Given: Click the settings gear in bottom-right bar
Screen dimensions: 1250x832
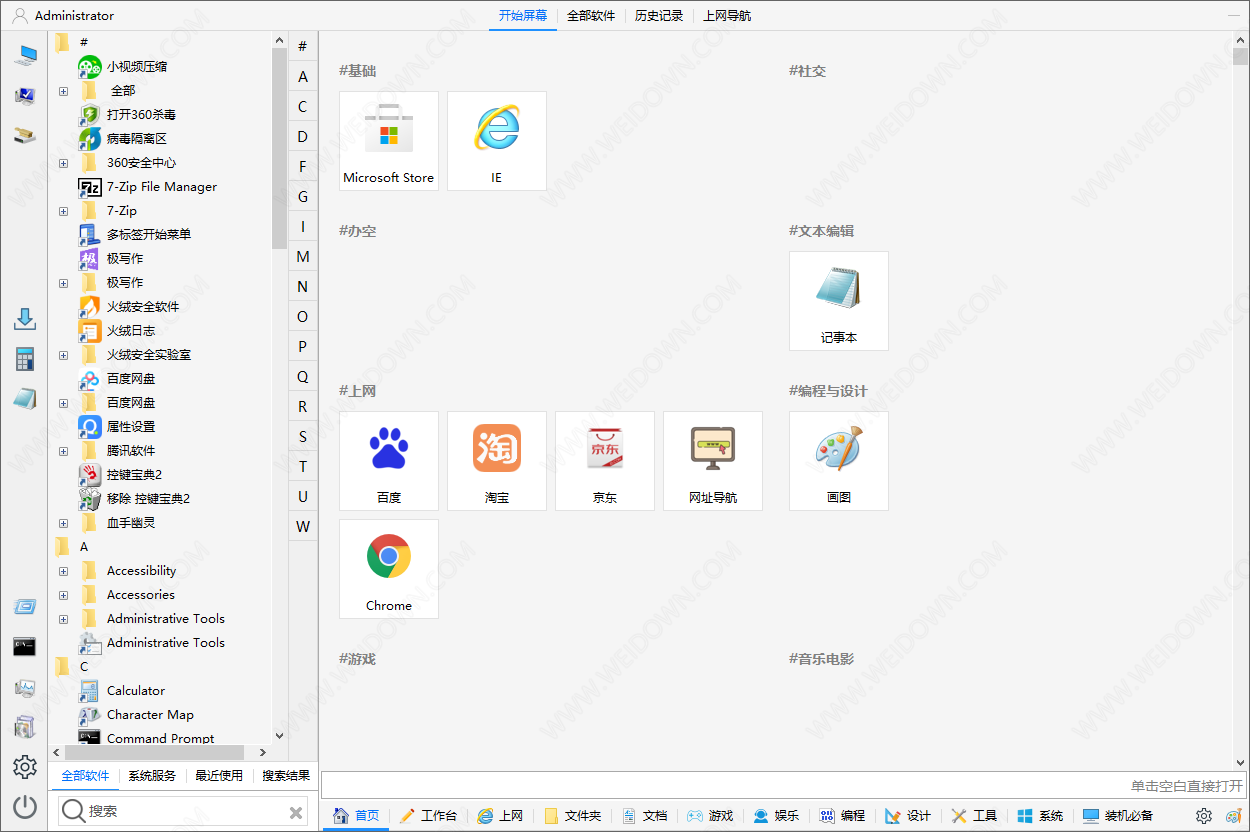Looking at the screenshot, I should tap(1204, 816).
